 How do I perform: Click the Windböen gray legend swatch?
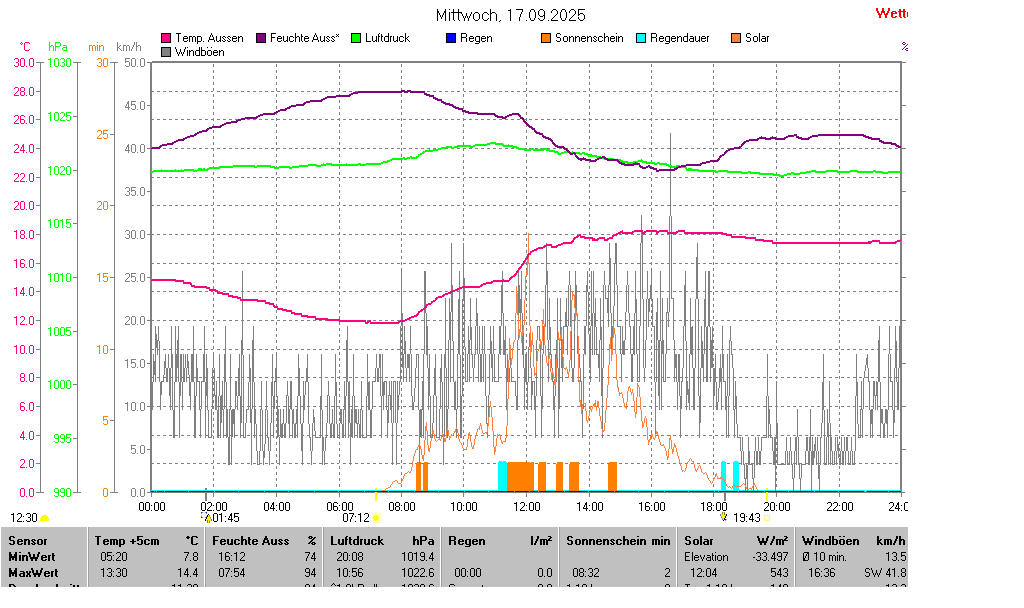tap(166, 52)
